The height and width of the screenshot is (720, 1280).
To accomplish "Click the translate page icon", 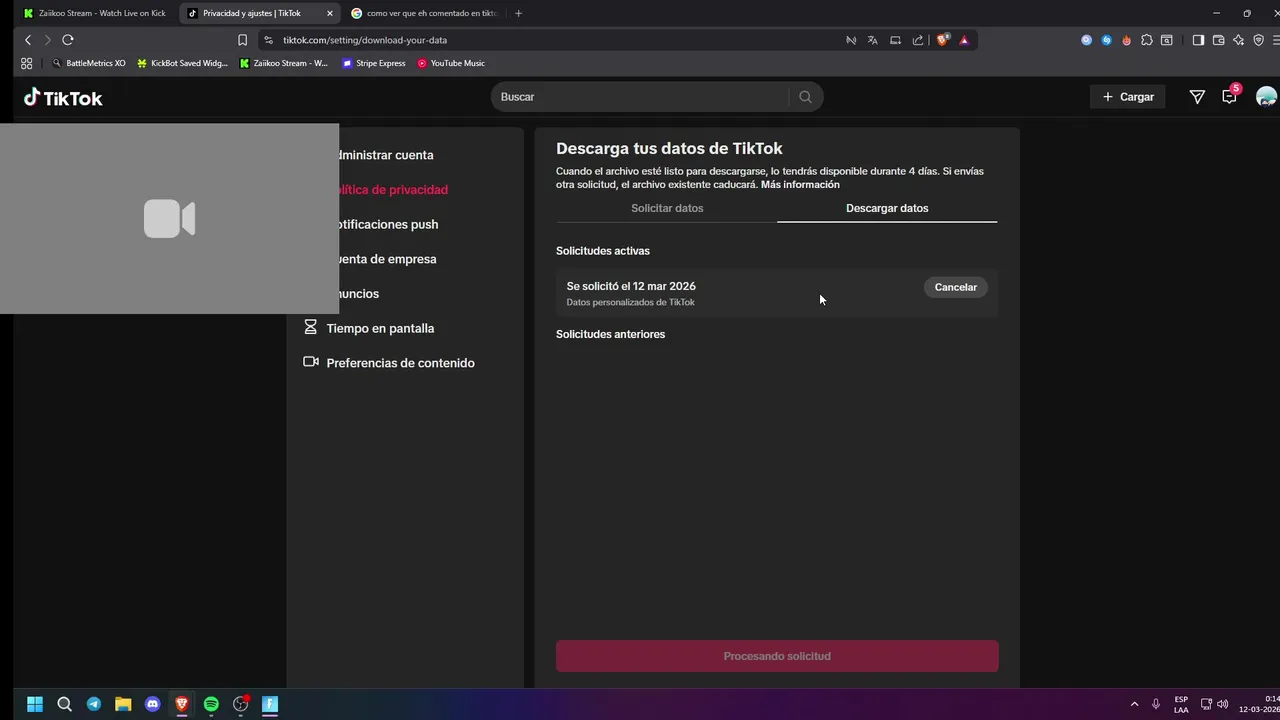I will 873,40.
